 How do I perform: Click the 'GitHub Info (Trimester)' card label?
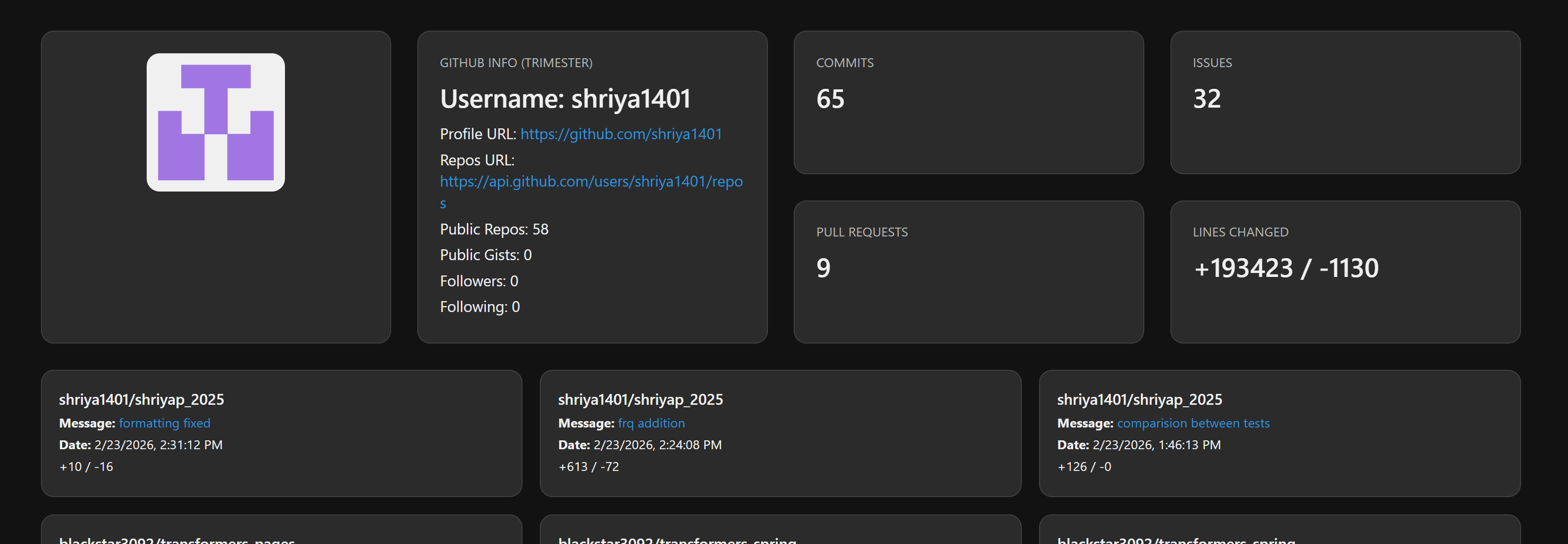(516, 63)
